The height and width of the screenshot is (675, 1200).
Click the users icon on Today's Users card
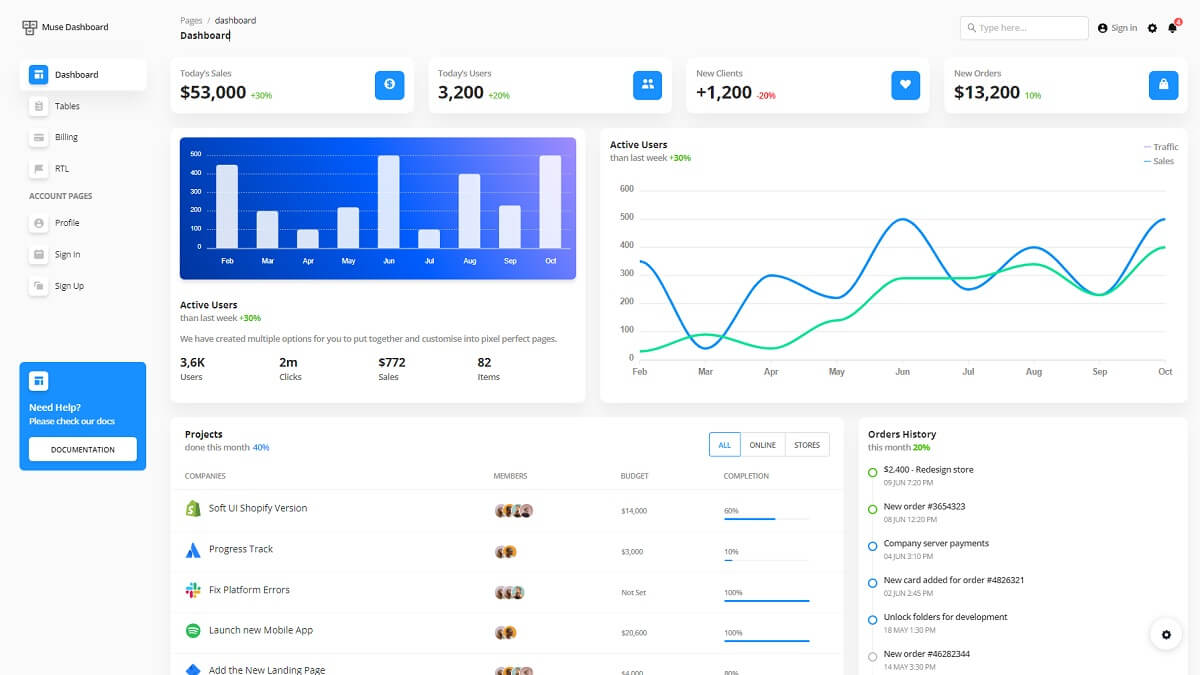click(647, 85)
